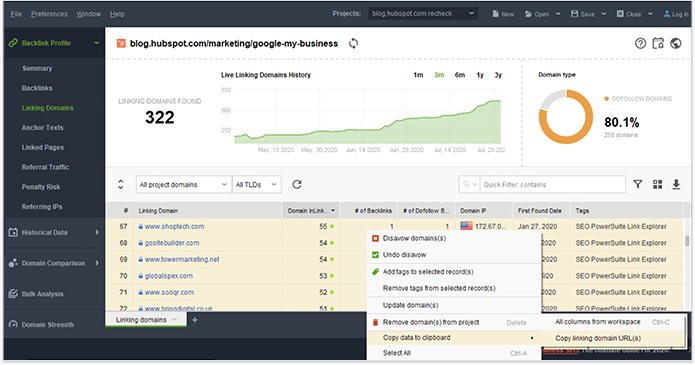This screenshot has height=365, width=695.
Task: Click the search magnifier in Quick Filter
Action: [466, 184]
